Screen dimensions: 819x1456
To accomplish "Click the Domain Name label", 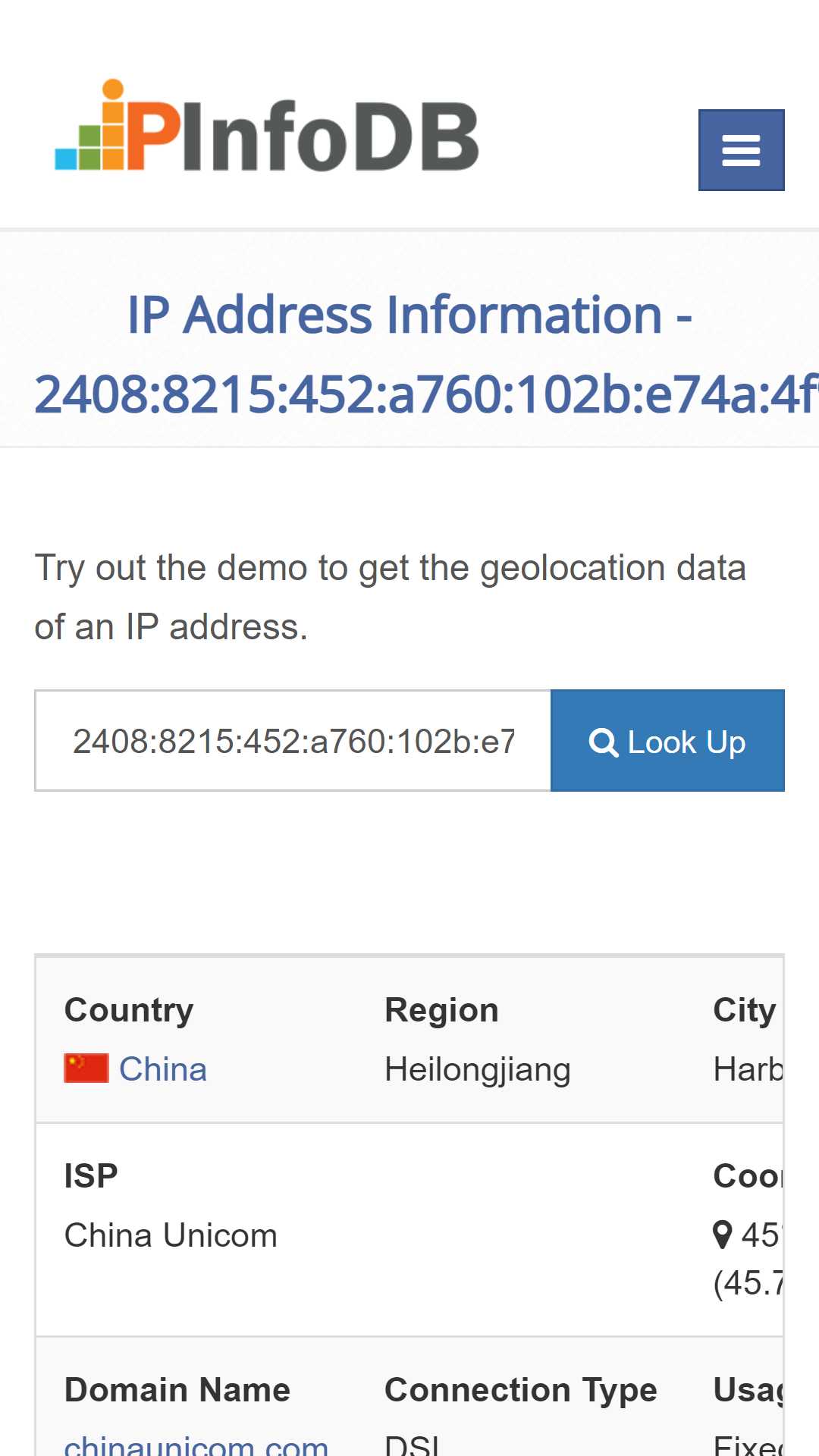I will tap(177, 1390).
